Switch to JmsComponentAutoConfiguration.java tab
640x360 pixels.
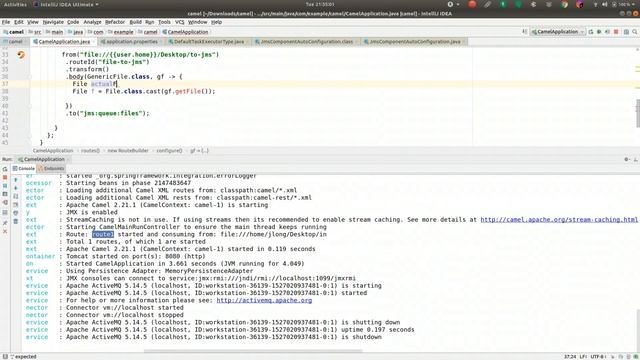415,42
